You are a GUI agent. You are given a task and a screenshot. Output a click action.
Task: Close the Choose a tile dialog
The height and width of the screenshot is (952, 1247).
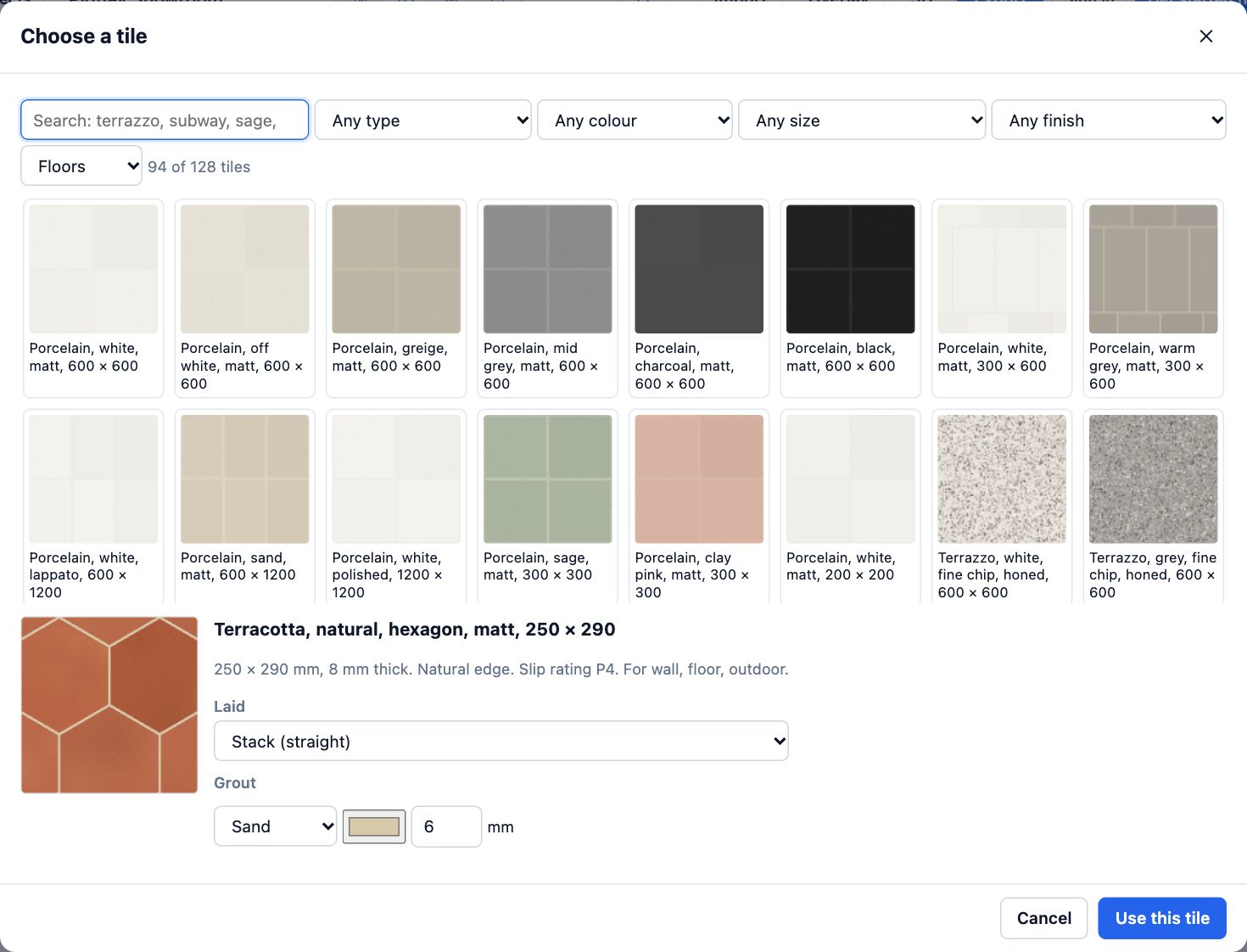click(x=1205, y=36)
